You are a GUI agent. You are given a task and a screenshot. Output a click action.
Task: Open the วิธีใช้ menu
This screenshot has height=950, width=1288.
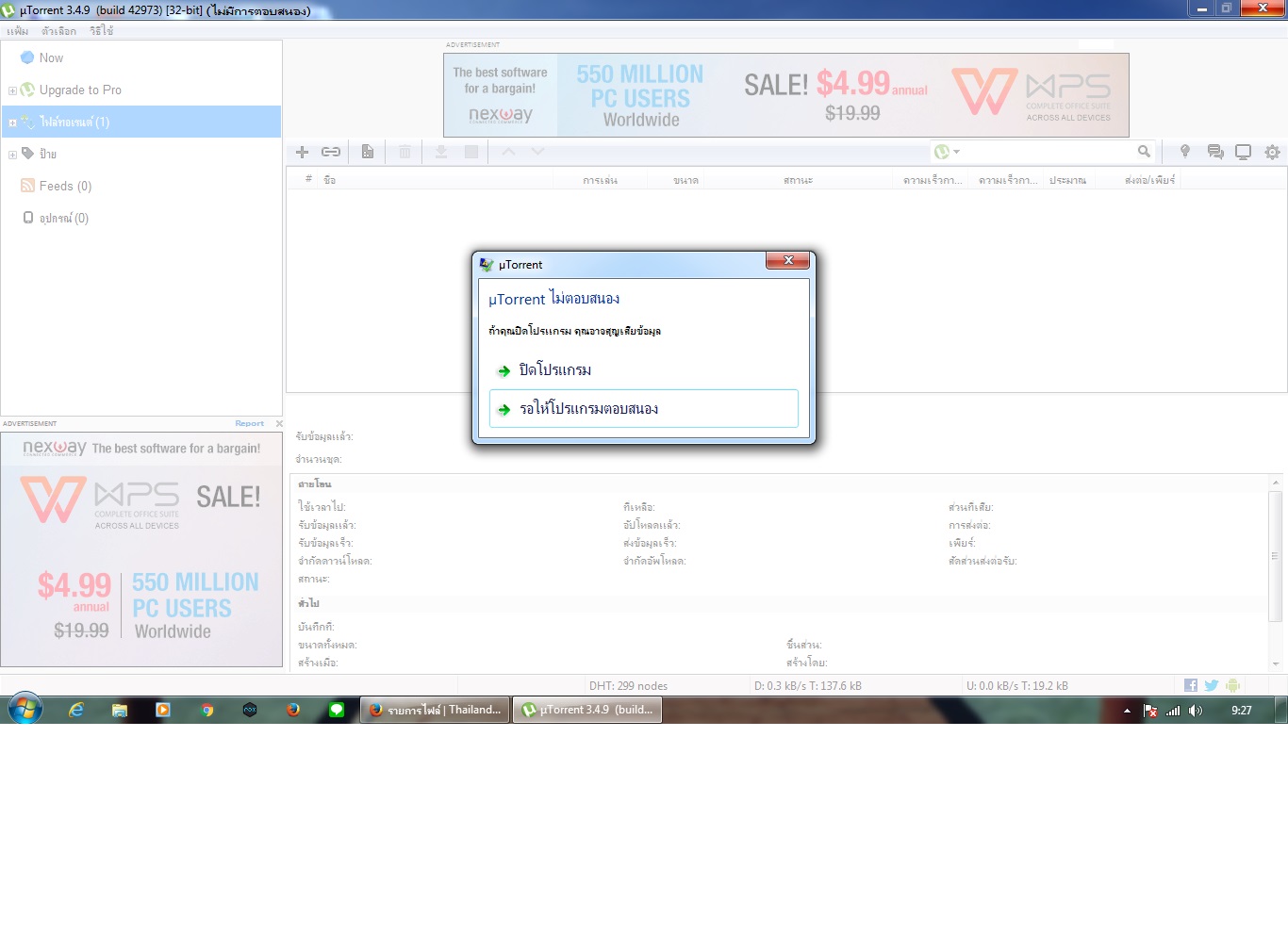pos(102,31)
